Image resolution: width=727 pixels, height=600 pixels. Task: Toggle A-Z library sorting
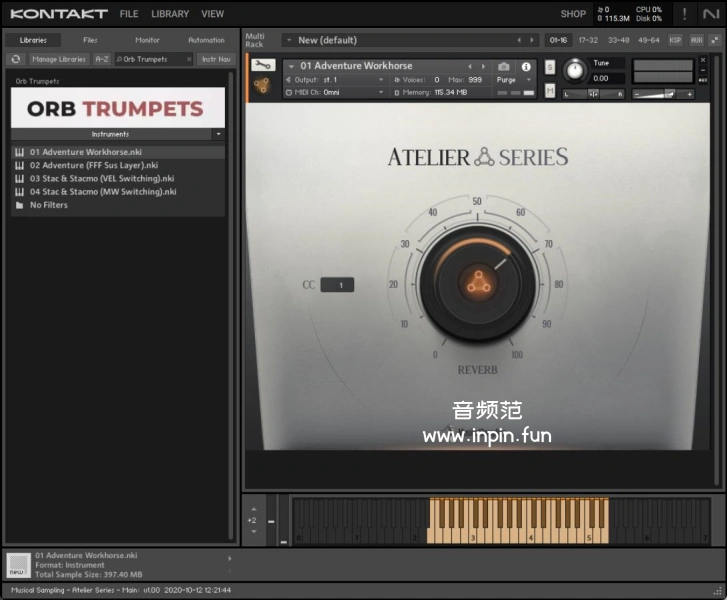coord(102,59)
